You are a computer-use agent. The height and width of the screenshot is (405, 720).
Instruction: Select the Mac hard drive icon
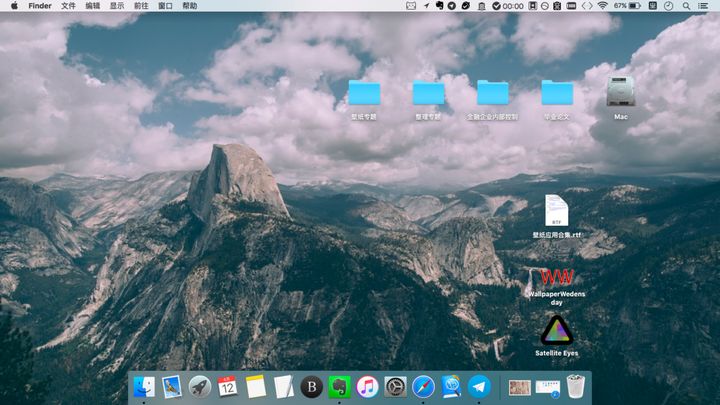click(620, 93)
